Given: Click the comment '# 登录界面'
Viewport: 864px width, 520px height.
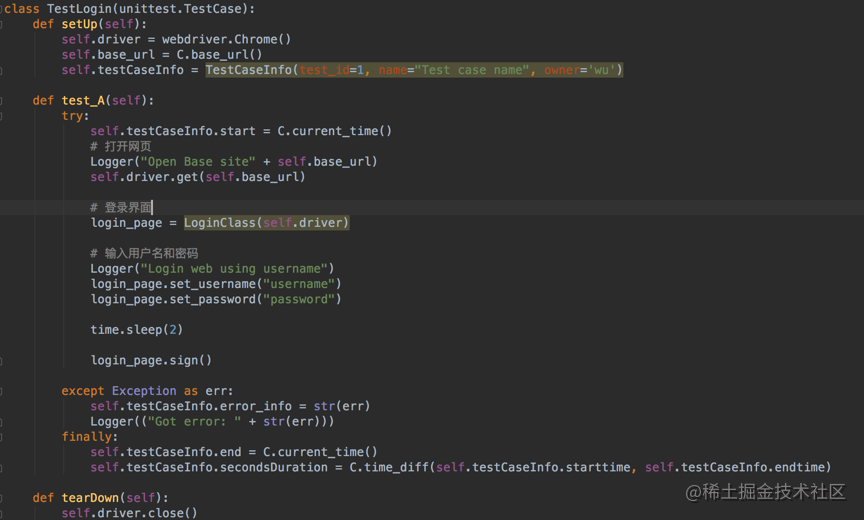Looking at the screenshot, I should pos(121,208).
